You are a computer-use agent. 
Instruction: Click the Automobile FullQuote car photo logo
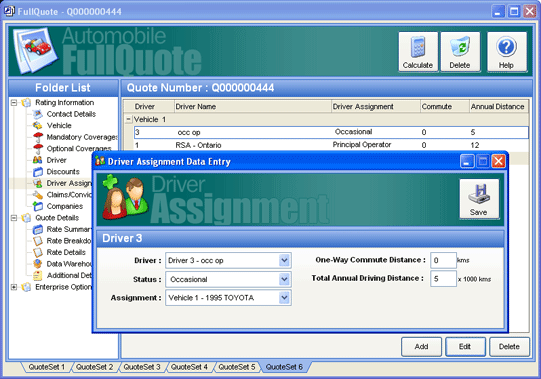[x=35, y=50]
